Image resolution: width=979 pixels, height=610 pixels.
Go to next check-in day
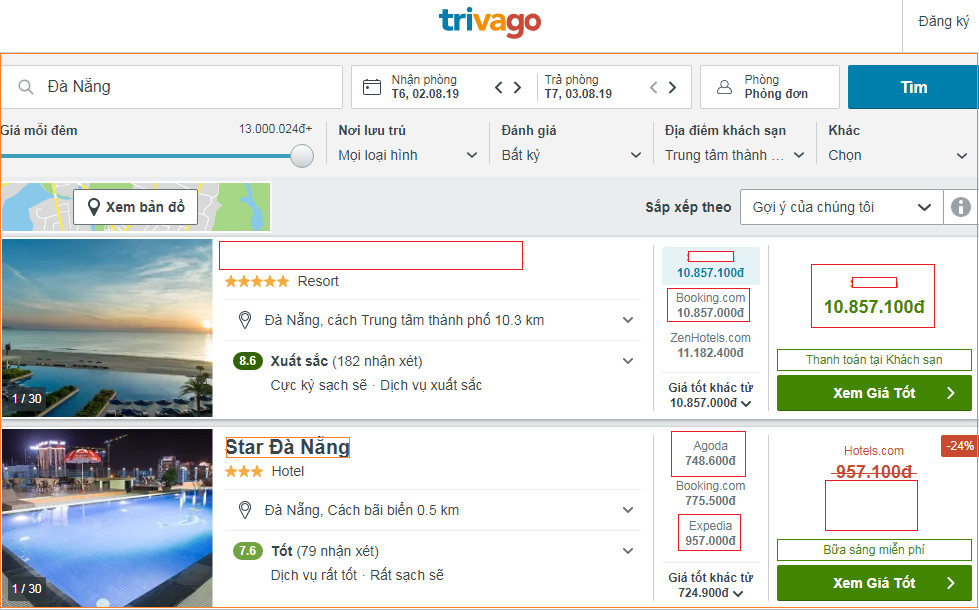[x=517, y=87]
